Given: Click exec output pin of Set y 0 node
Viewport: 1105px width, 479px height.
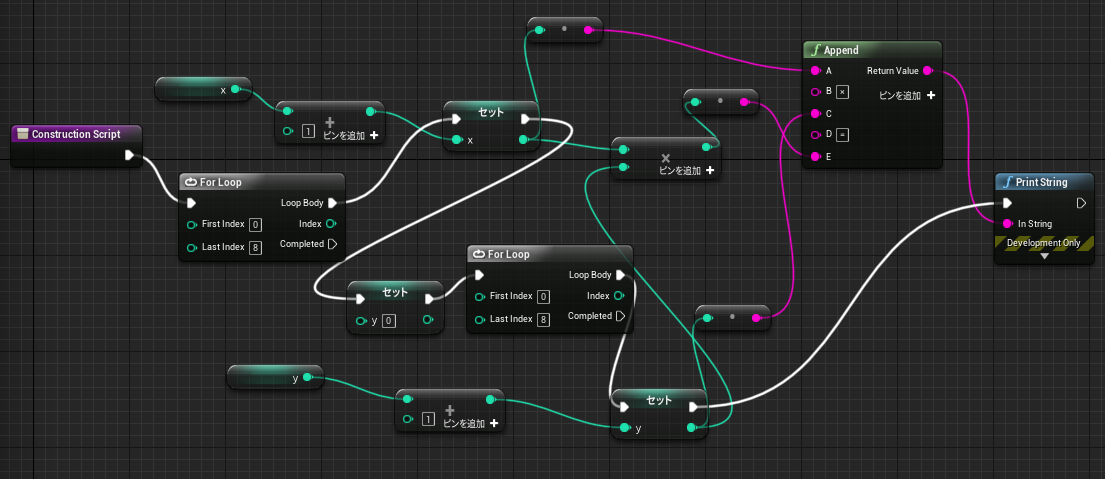Looking at the screenshot, I should [x=429, y=299].
